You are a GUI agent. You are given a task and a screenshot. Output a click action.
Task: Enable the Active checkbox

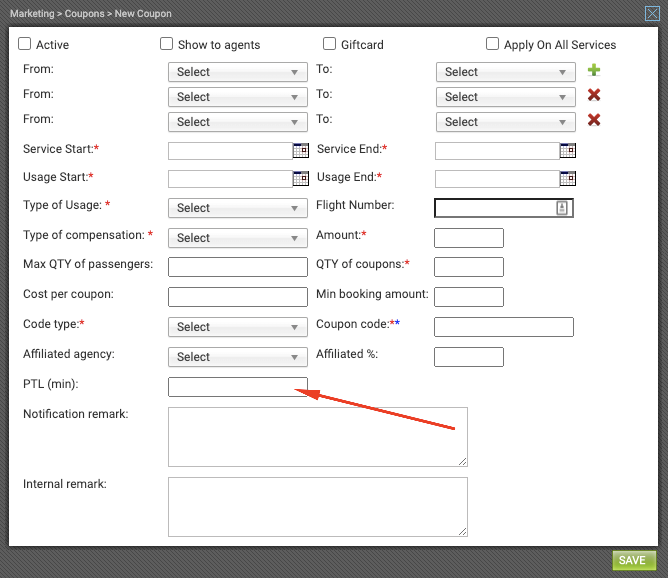(25, 44)
